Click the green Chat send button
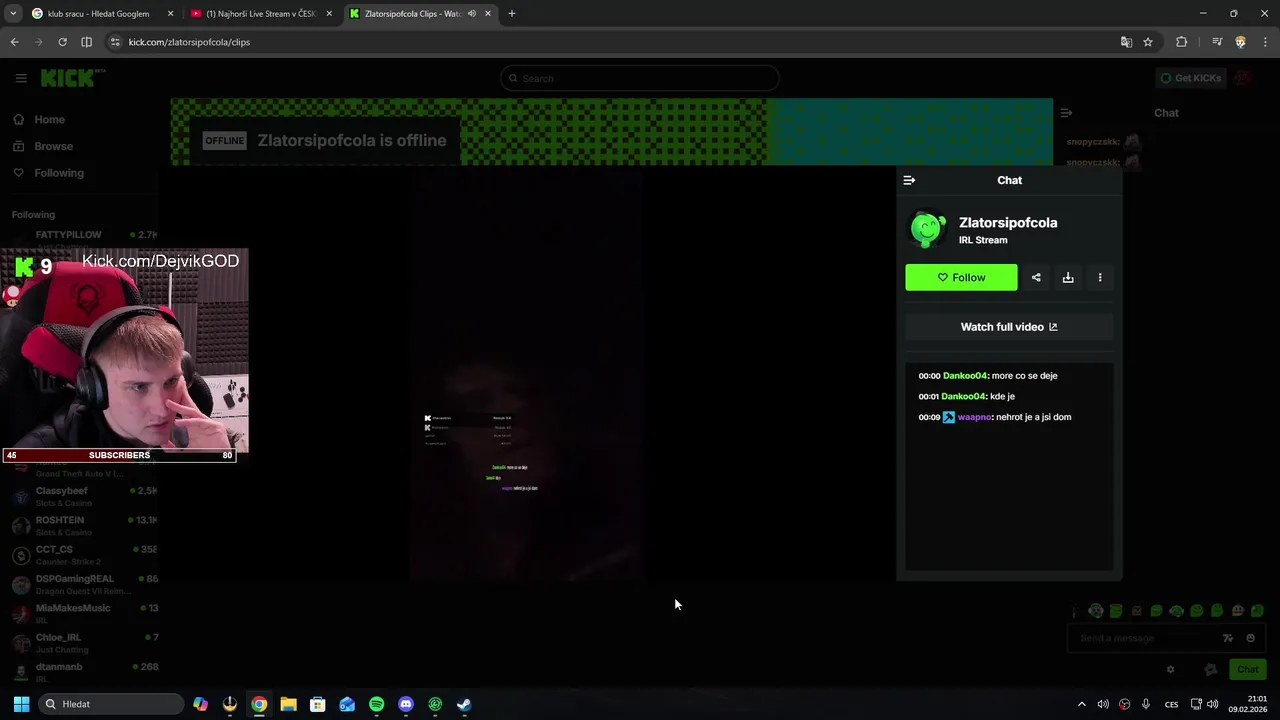1280x720 pixels. point(1248,670)
